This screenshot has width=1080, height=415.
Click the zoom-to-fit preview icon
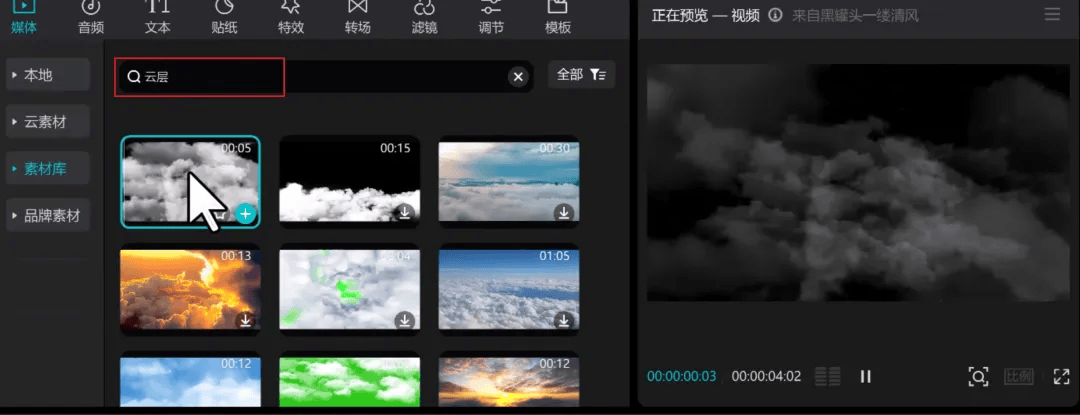[x=978, y=376]
